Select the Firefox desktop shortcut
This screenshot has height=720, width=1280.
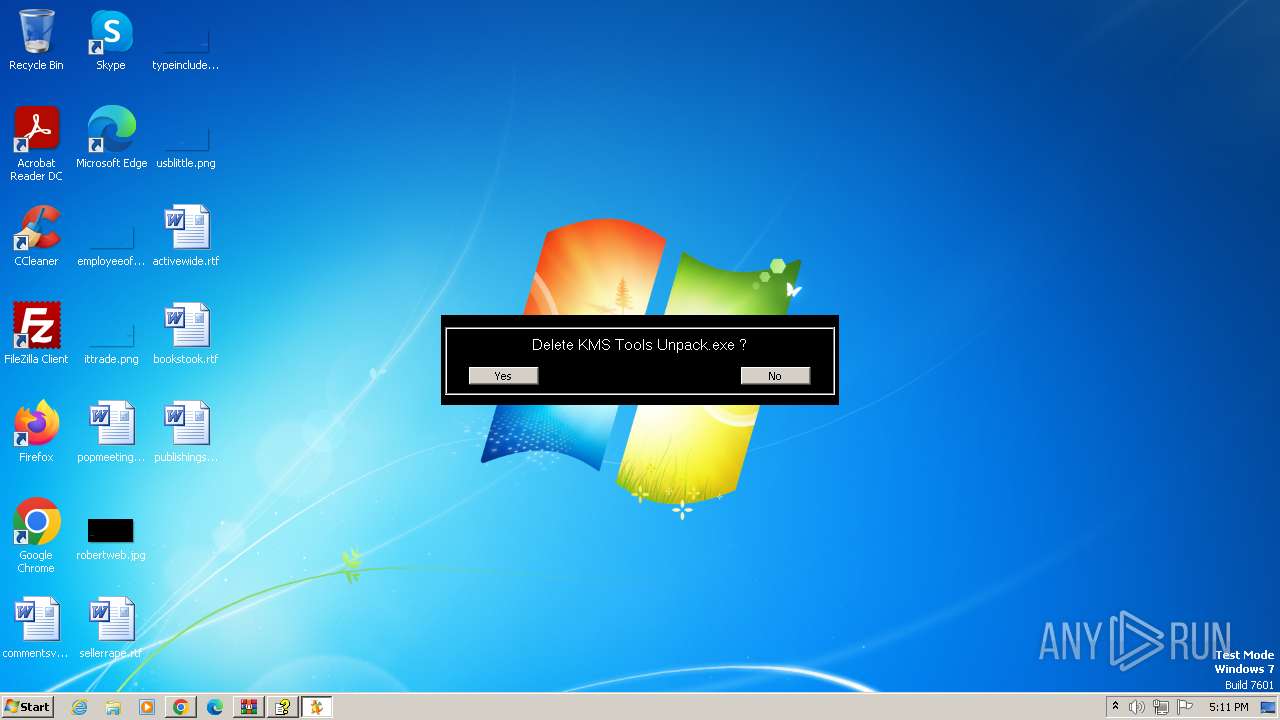click(x=36, y=432)
